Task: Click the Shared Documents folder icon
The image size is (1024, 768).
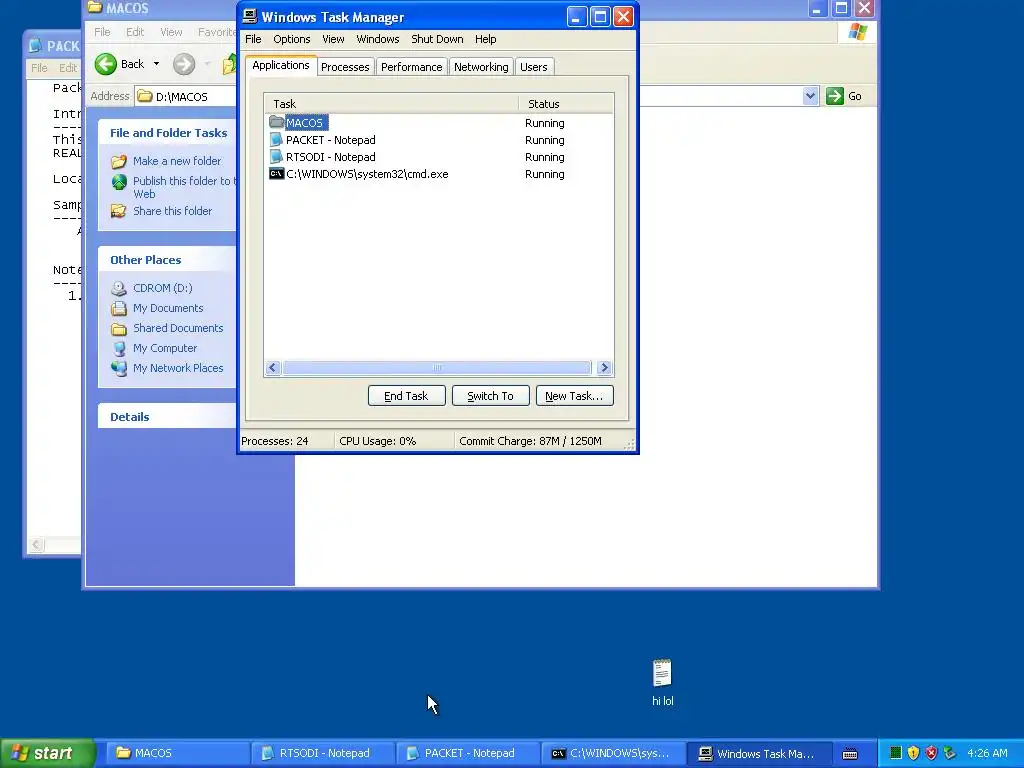Action: [118, 328]
